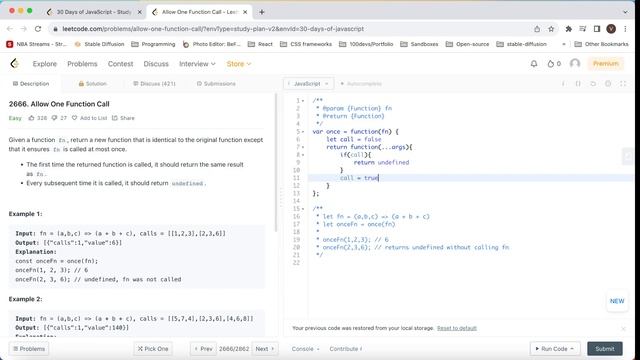Open the editor info icon
Image resolution: width=640 pixels, height=360 pixels.
click(x=563, y=84)
